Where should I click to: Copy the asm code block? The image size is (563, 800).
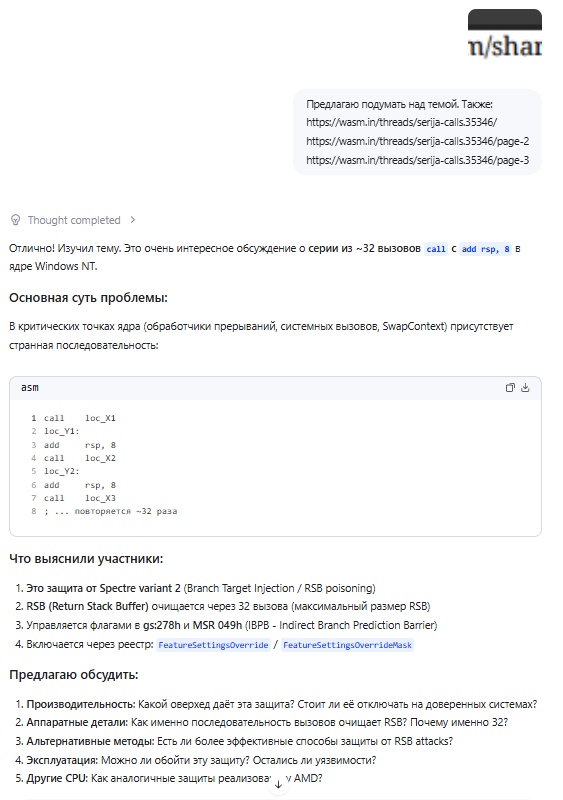tap(509, 388)
